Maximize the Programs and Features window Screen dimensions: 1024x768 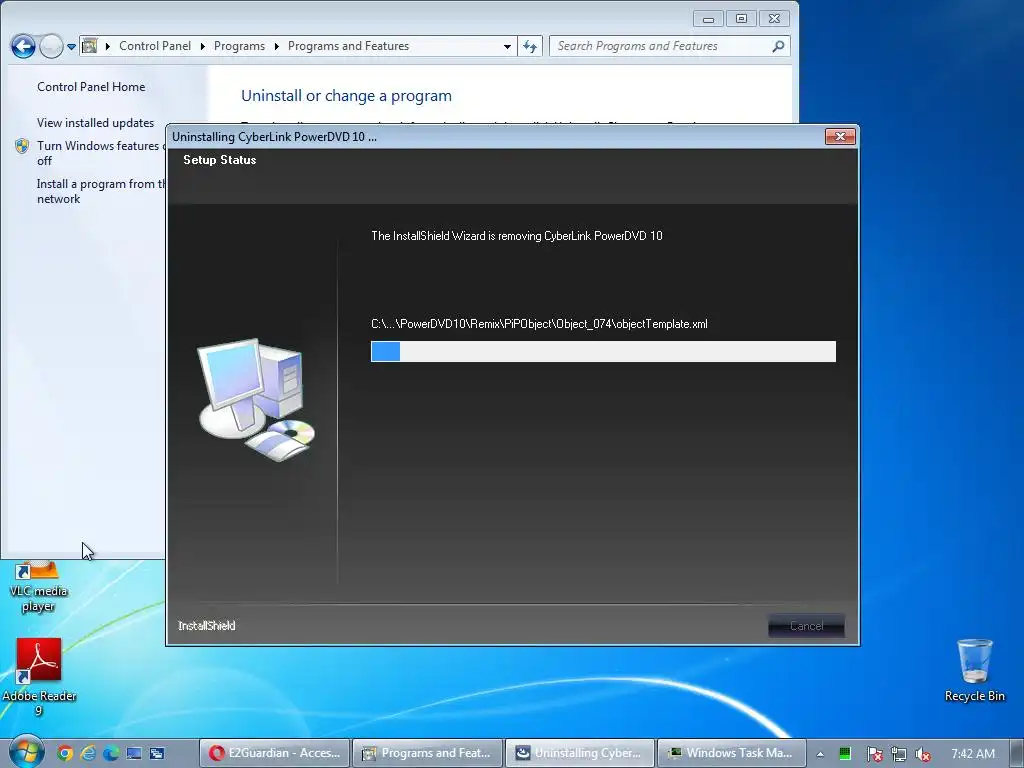[x=741, y=19]
